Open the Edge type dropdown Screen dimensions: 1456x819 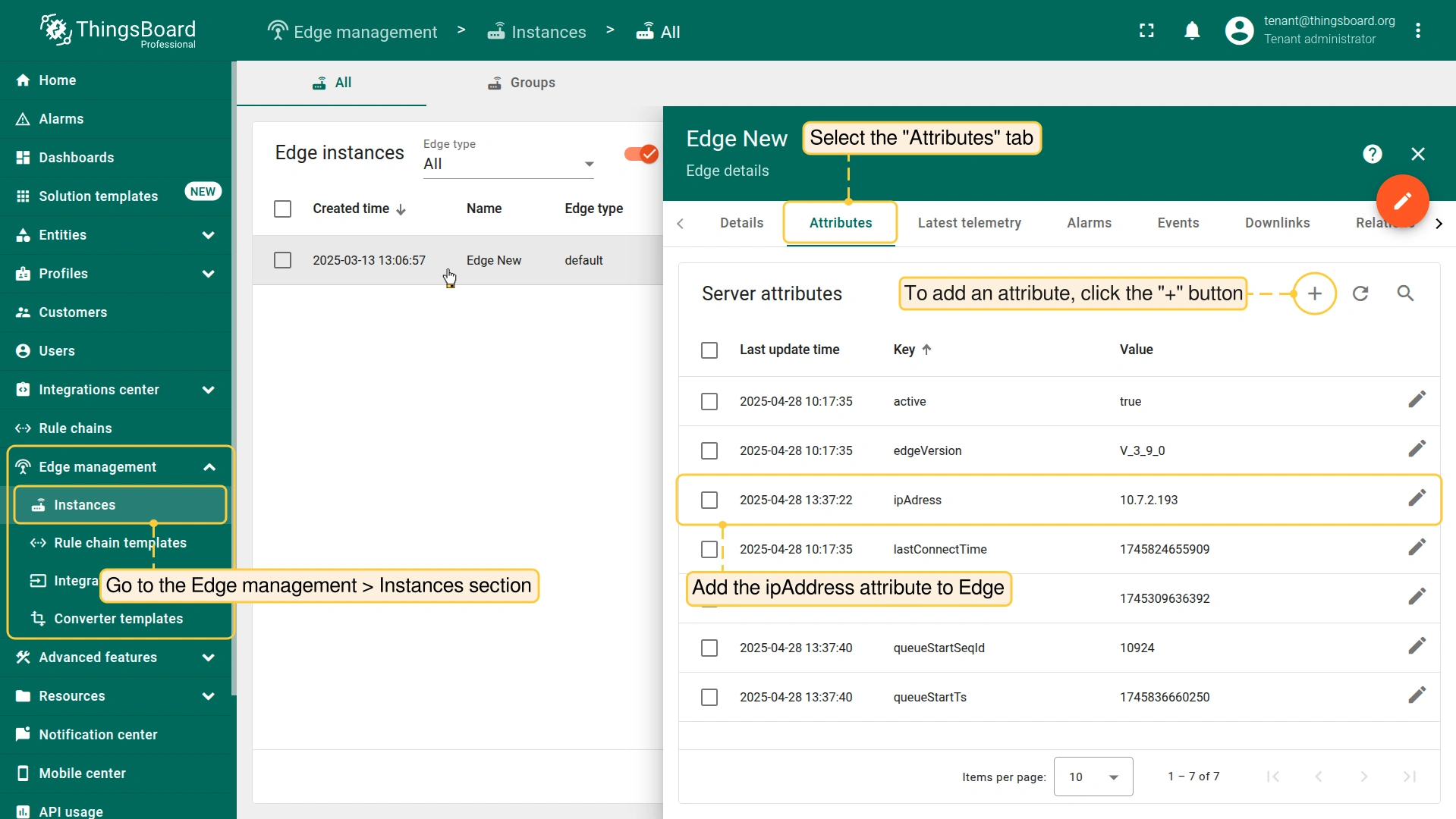pos(508,164)
